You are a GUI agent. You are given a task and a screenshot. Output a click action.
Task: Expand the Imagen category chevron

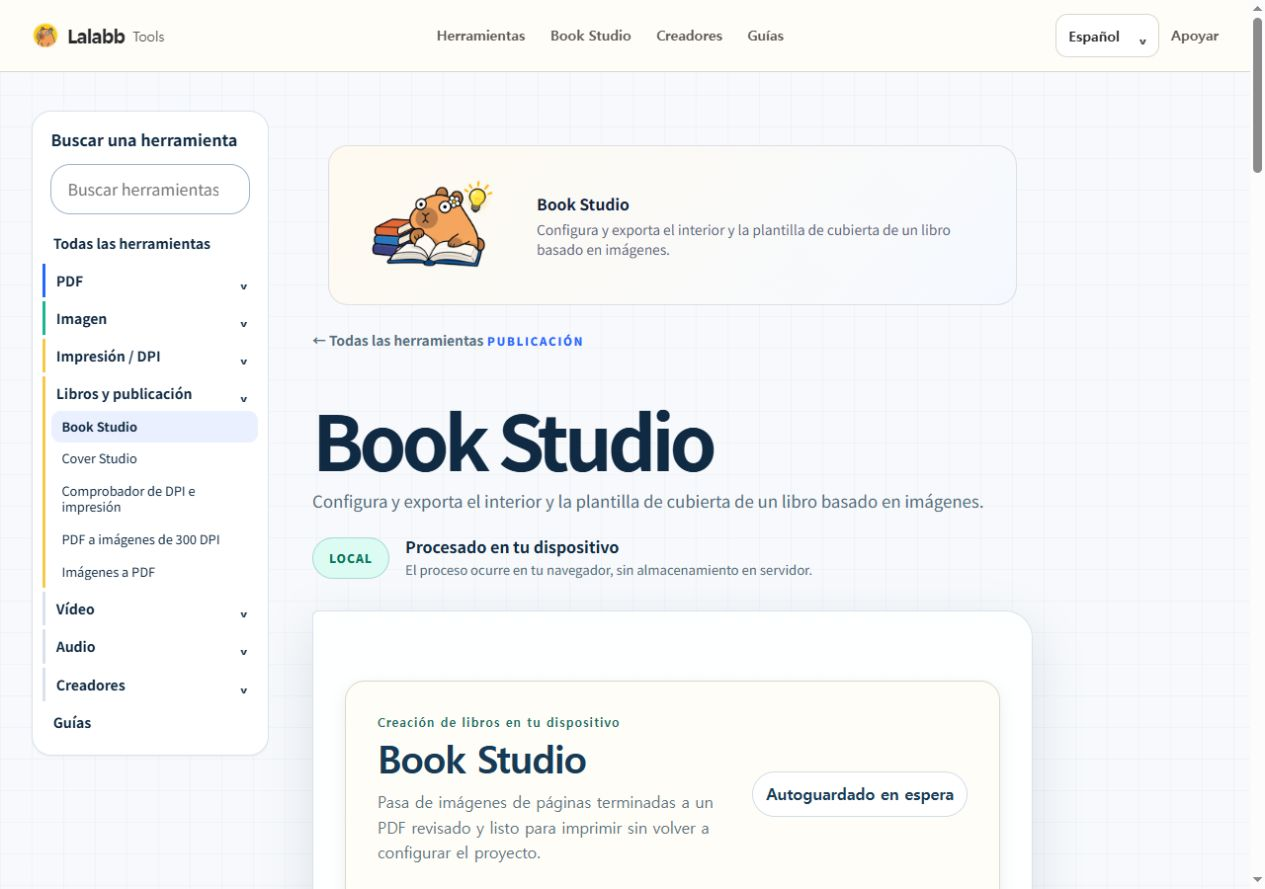click(243, 324)
